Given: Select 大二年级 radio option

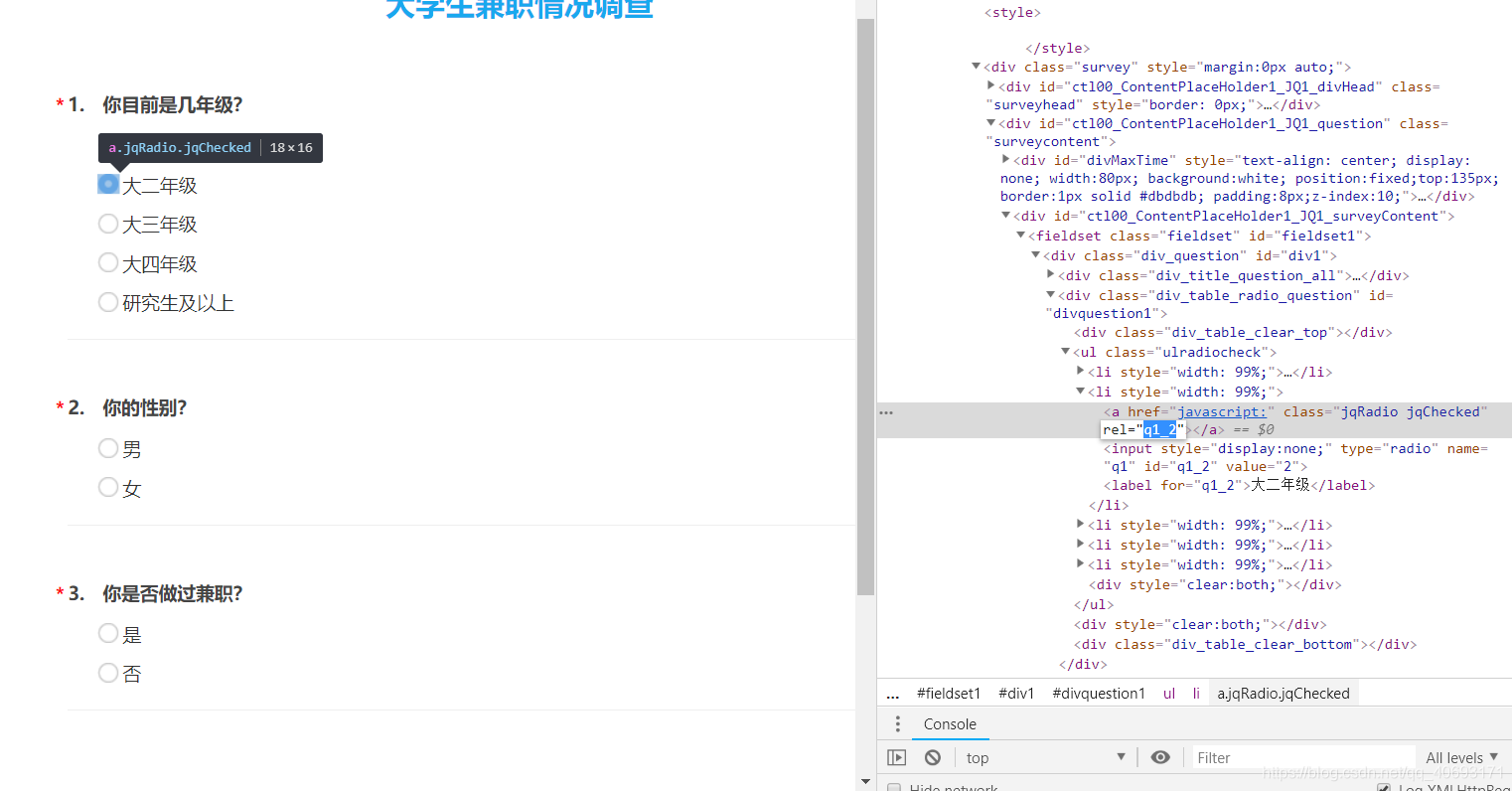Looking at the screenshot, I should coord(108,184).
